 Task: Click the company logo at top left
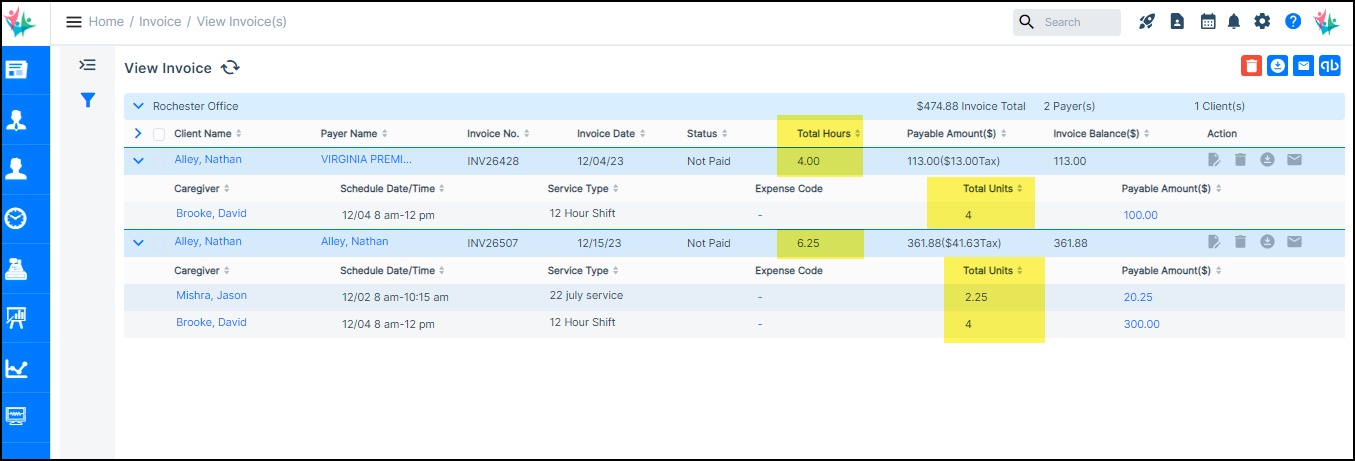click(x=21, y=21)
